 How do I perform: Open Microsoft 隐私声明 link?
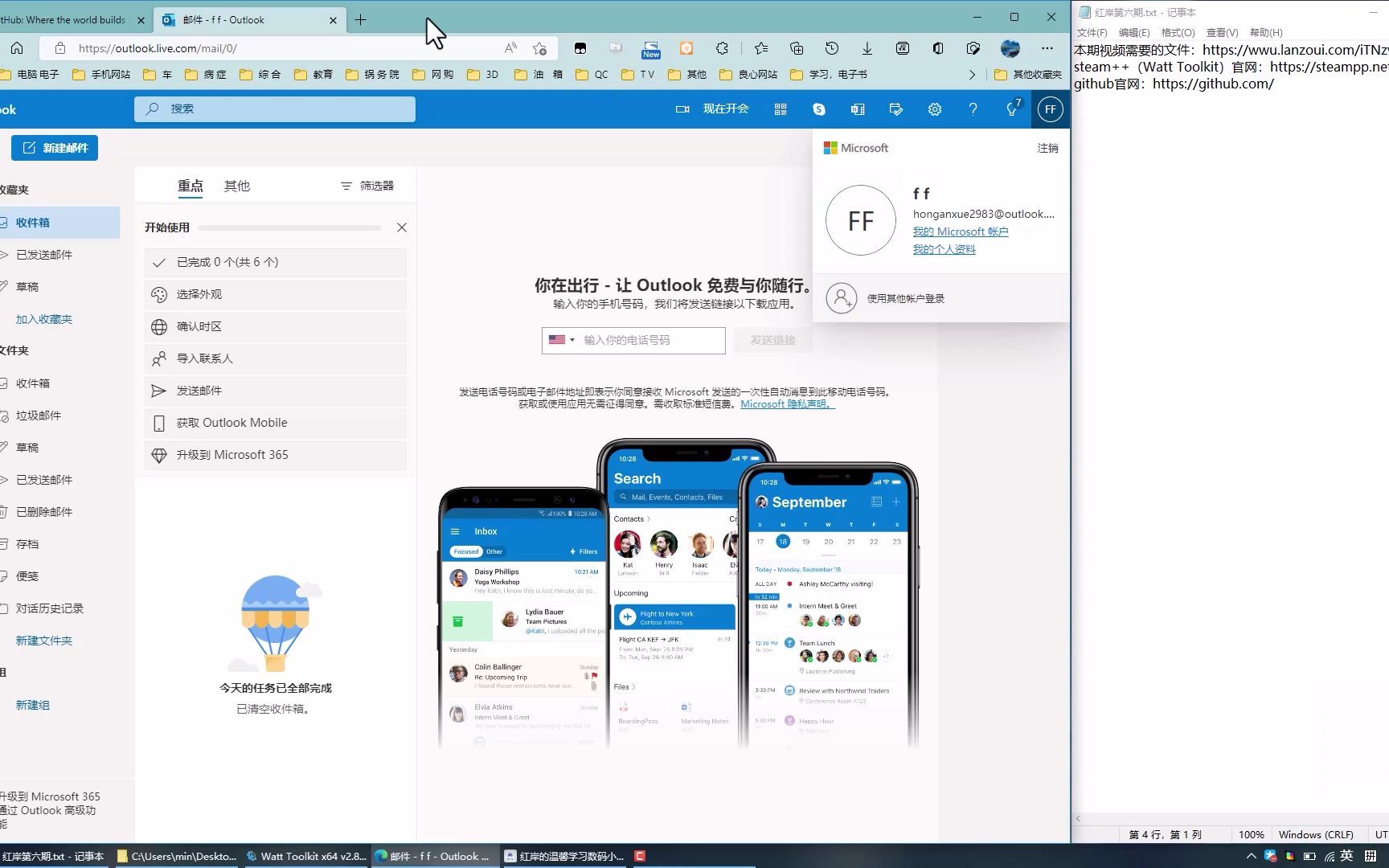(788, 404)
